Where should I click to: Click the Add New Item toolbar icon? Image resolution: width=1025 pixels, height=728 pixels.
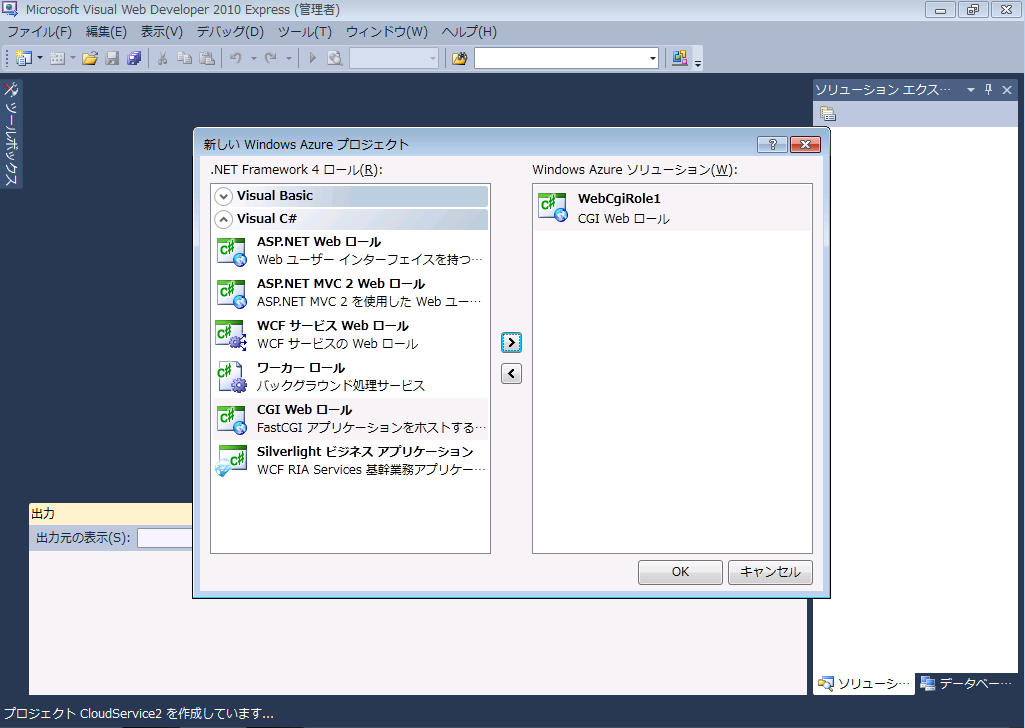coord(58,58)
